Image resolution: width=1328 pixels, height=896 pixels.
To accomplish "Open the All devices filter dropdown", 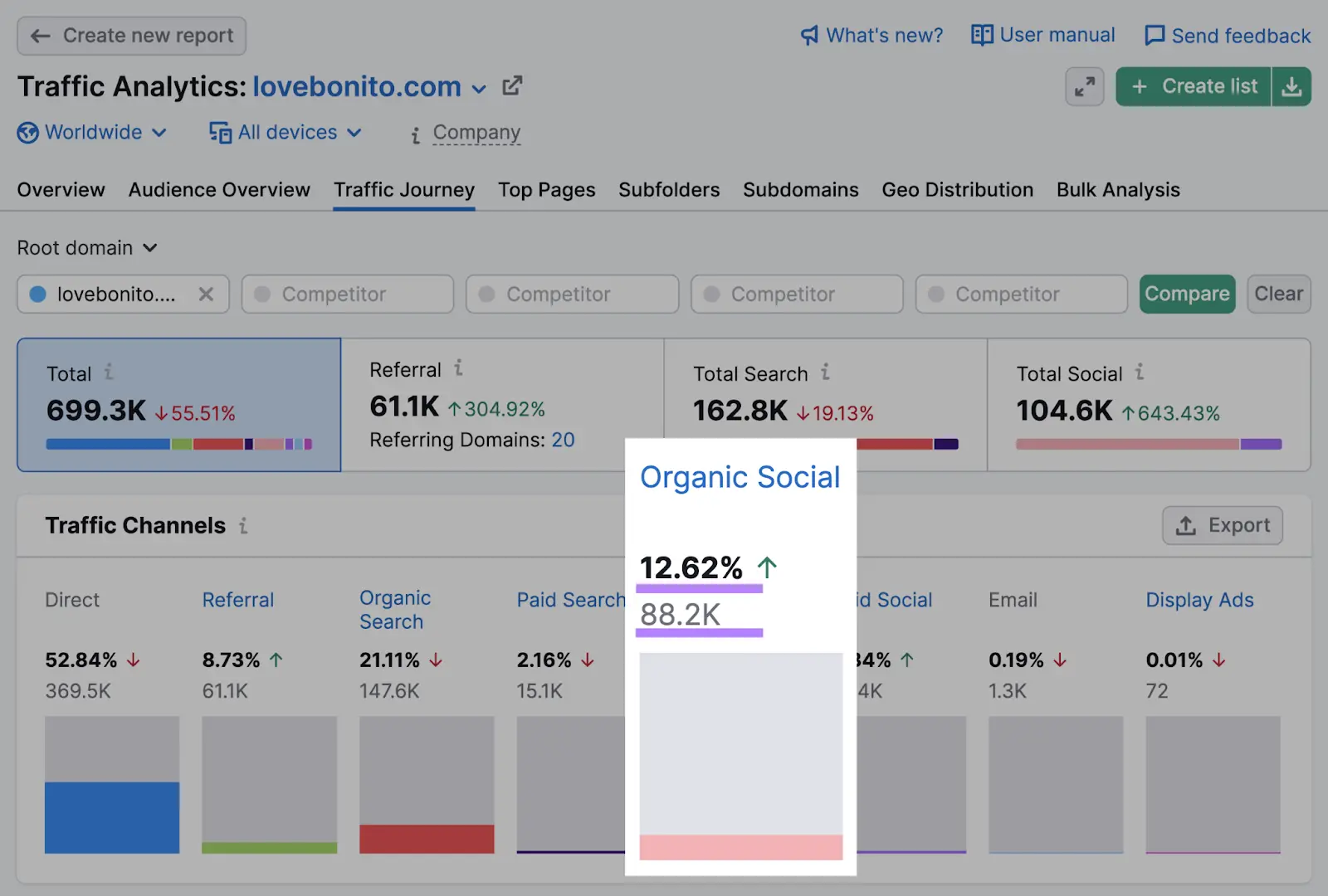I will [x=285, y=133].
